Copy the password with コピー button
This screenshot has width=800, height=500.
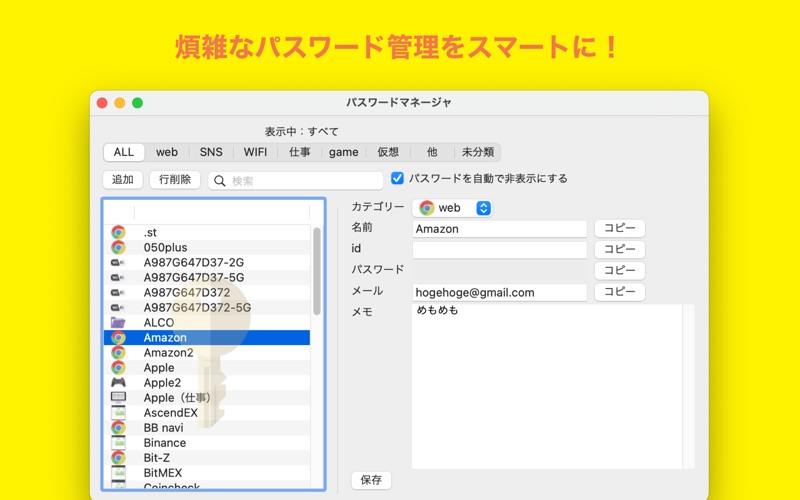point(619,270)
